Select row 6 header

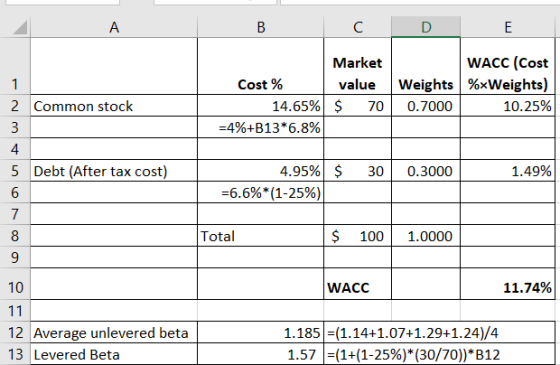[15, 192]
